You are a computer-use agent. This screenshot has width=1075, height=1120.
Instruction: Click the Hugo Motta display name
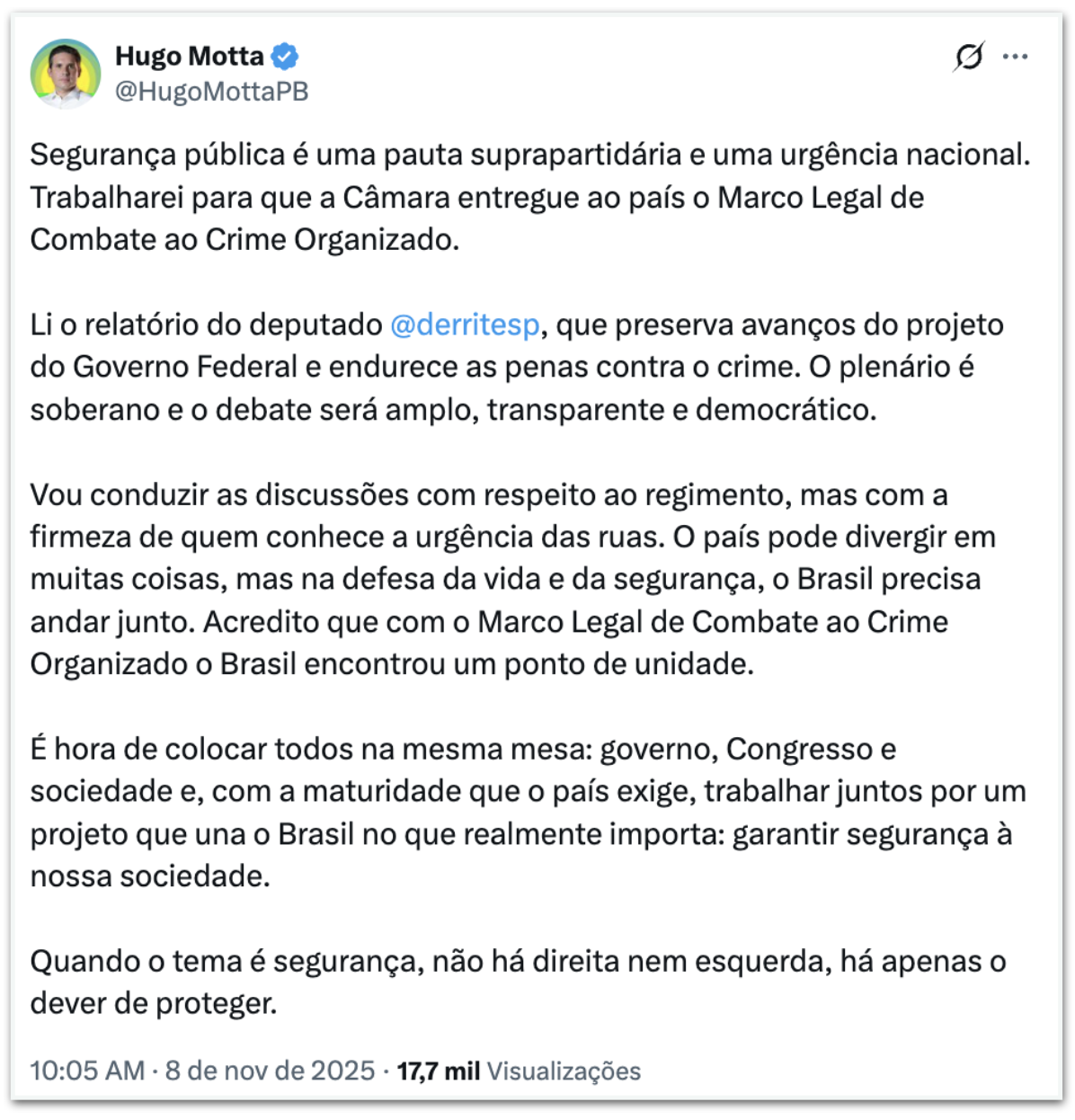pos(190,57)
